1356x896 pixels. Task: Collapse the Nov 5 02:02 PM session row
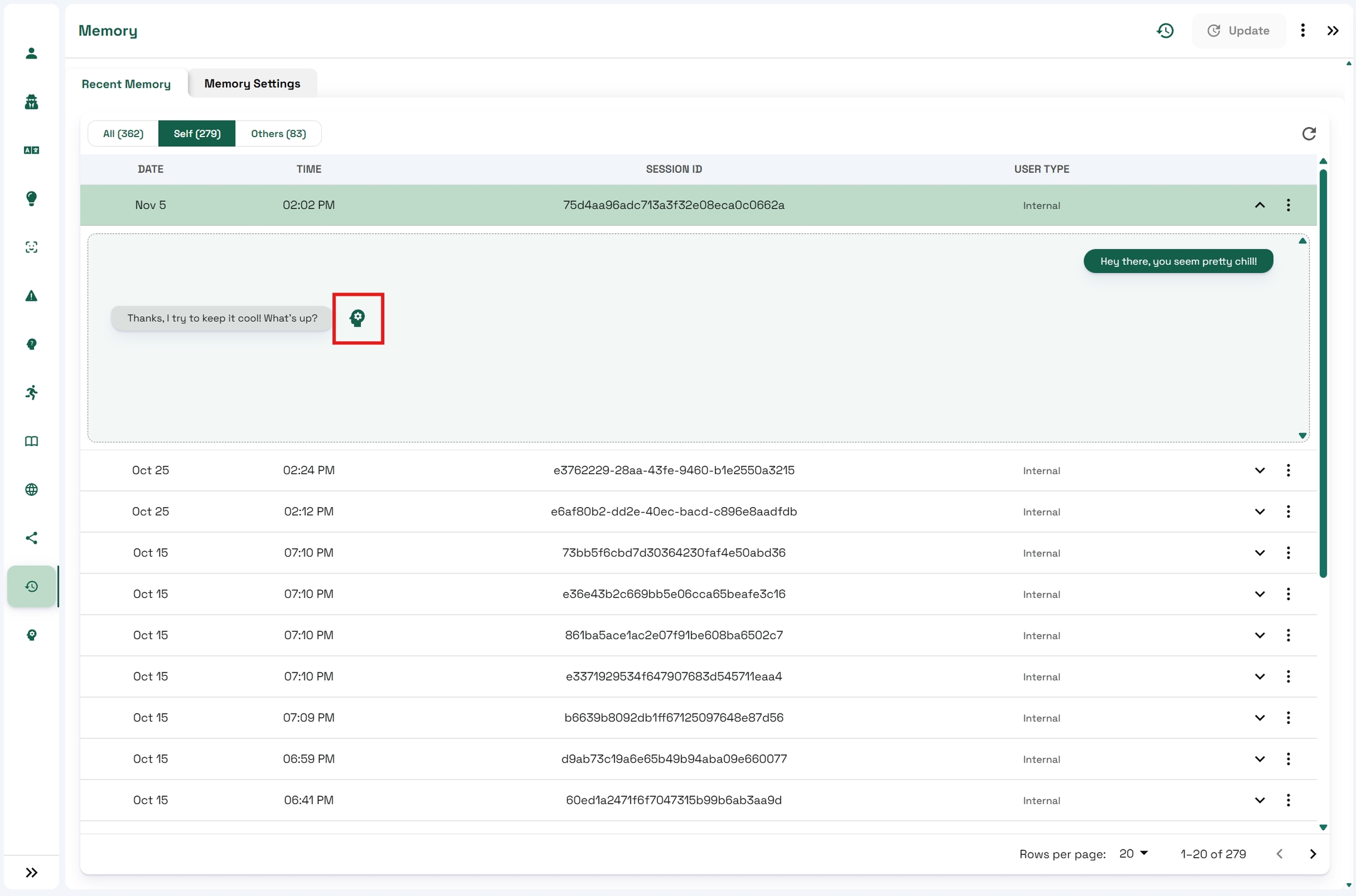tap(1259, 205)
